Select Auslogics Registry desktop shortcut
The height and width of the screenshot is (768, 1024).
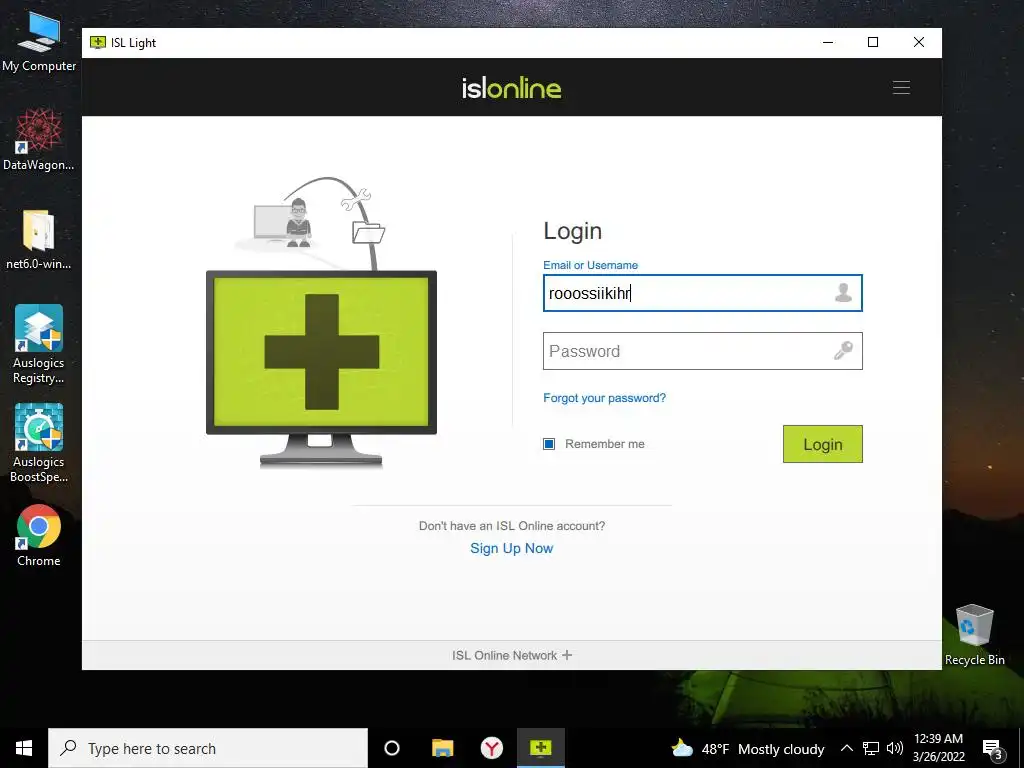(39, 345)
